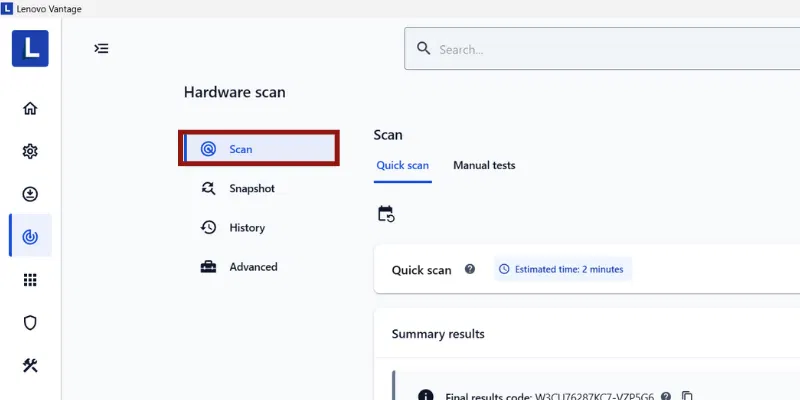This screenshot has height=400, width=800.
Task: Open the system update download icon
Action: (30, 194)
